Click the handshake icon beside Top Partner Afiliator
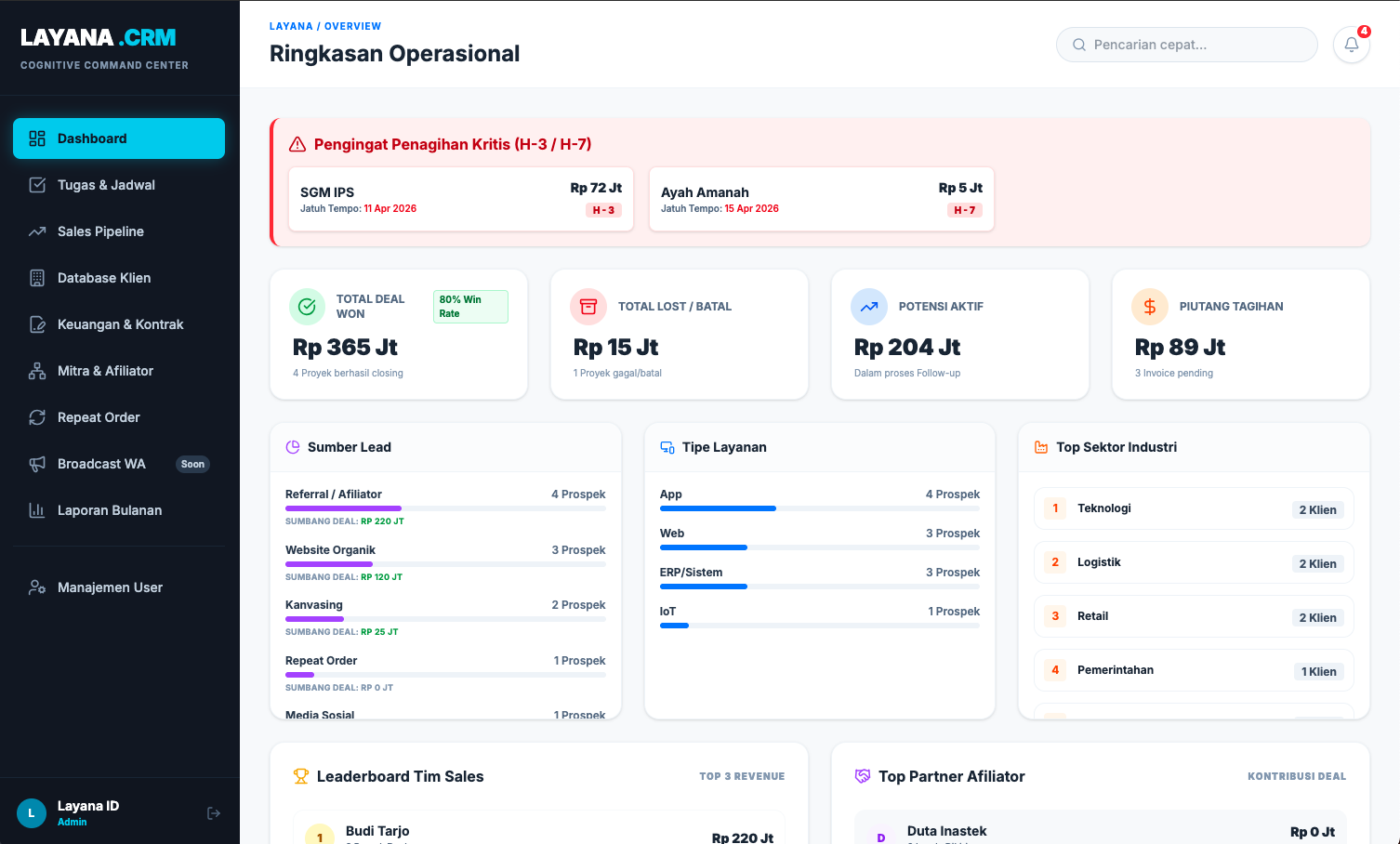Viewport: 1400px width, 844px height. [x=861, y=775]
